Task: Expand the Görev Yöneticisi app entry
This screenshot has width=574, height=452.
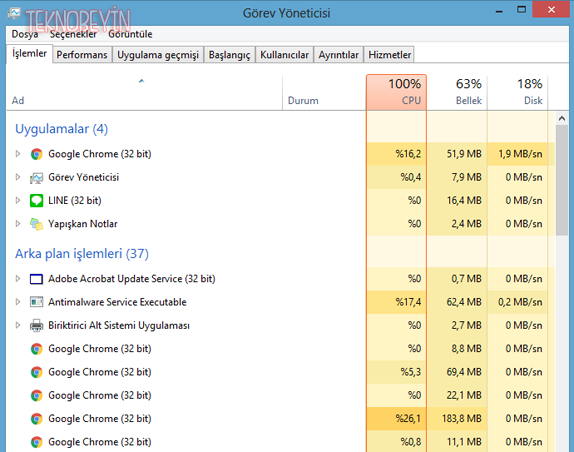Action: (x=18, y=177)
